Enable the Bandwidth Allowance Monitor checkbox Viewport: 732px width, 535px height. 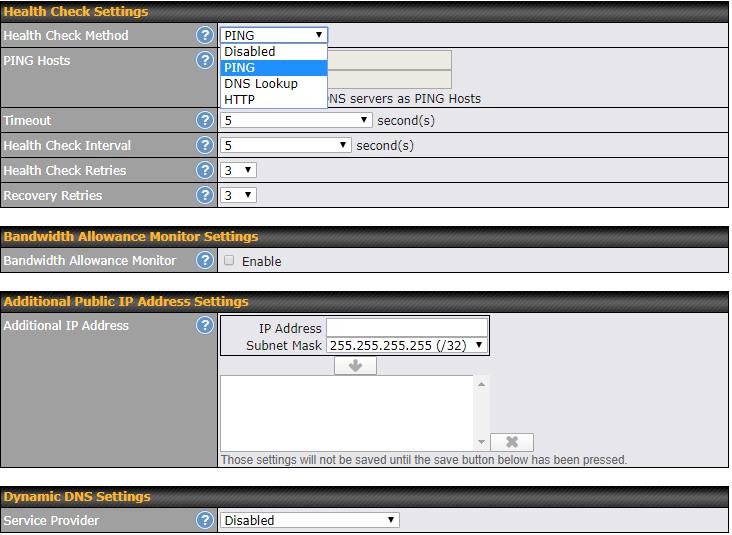tap(230, 261)
